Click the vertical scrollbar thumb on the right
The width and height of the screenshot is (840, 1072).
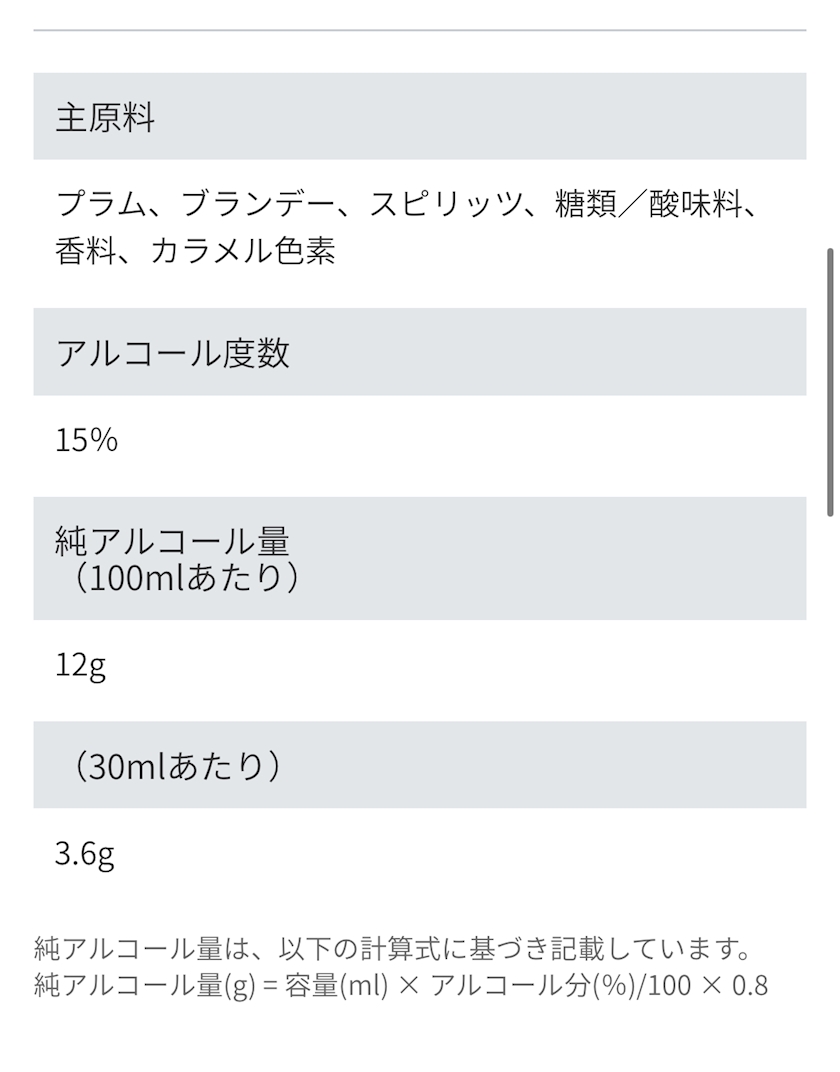click(x=831, y=380)
